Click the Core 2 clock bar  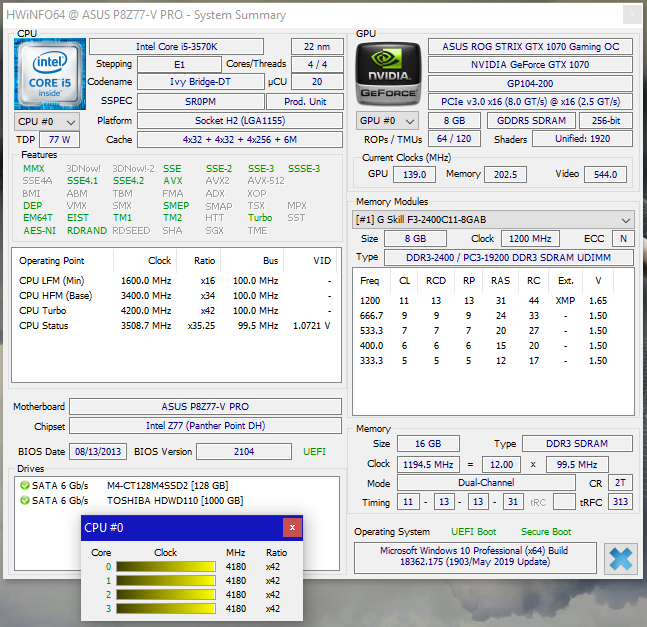tap(165, 595)
